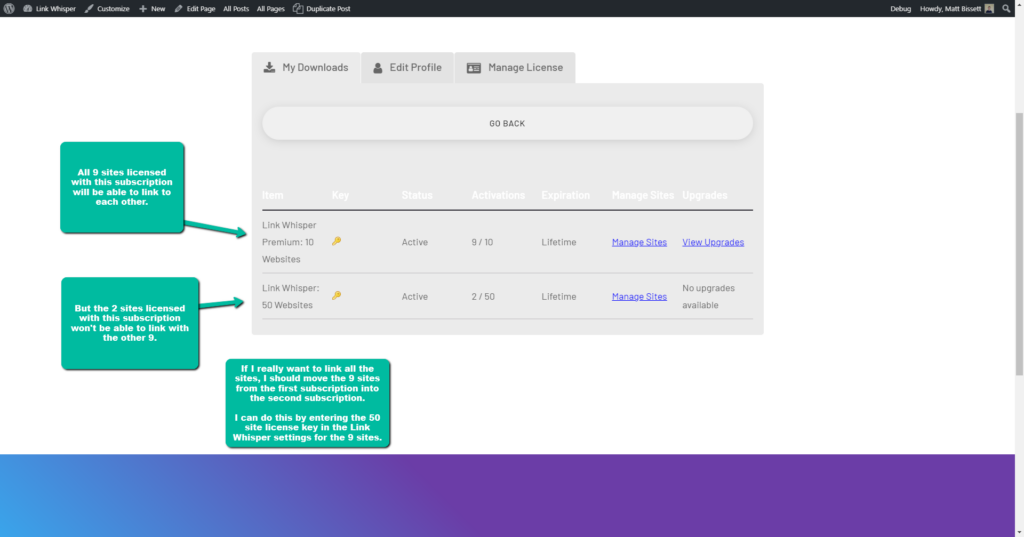Click key icon for 50 Websites license
Image resolution: width=1024 pixels, height=537 pixels.
coord(336,295)
